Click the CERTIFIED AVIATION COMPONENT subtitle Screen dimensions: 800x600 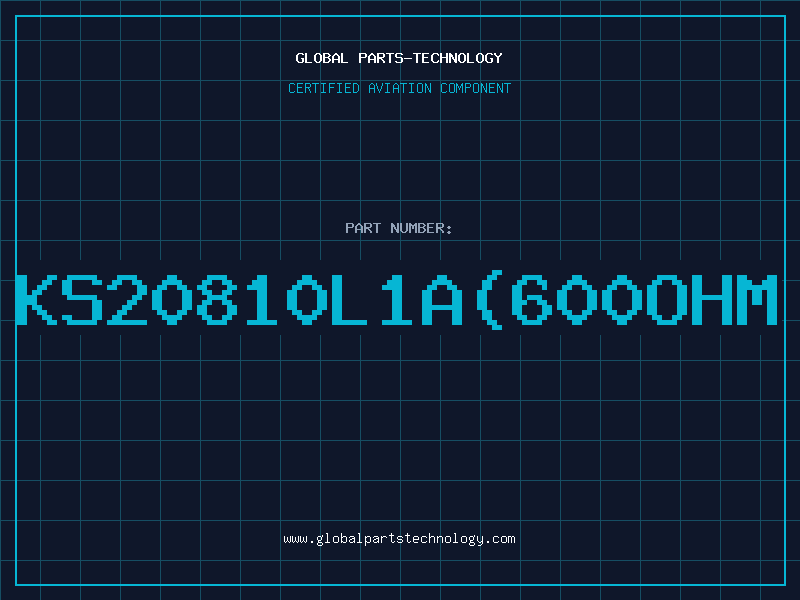point(399,88)
